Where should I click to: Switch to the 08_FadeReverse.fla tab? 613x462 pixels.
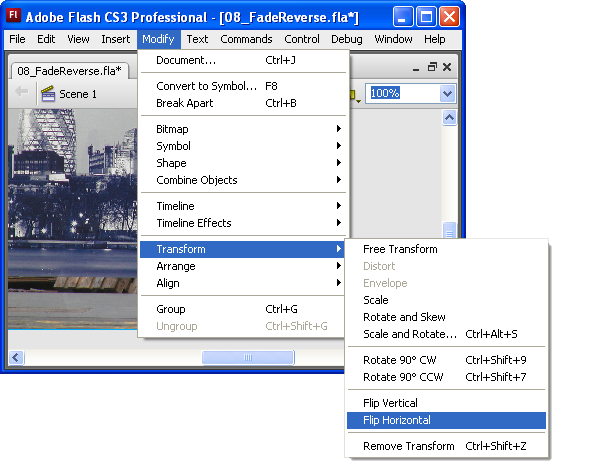(x=69, y=70)
